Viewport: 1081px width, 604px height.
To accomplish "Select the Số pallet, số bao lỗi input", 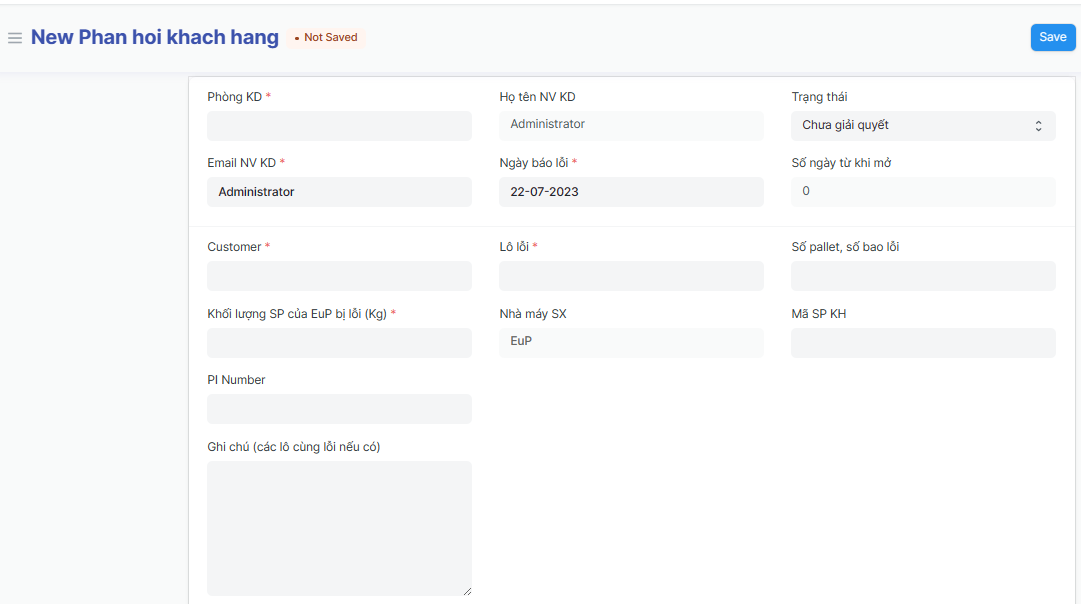I will (x=922, y=276).
